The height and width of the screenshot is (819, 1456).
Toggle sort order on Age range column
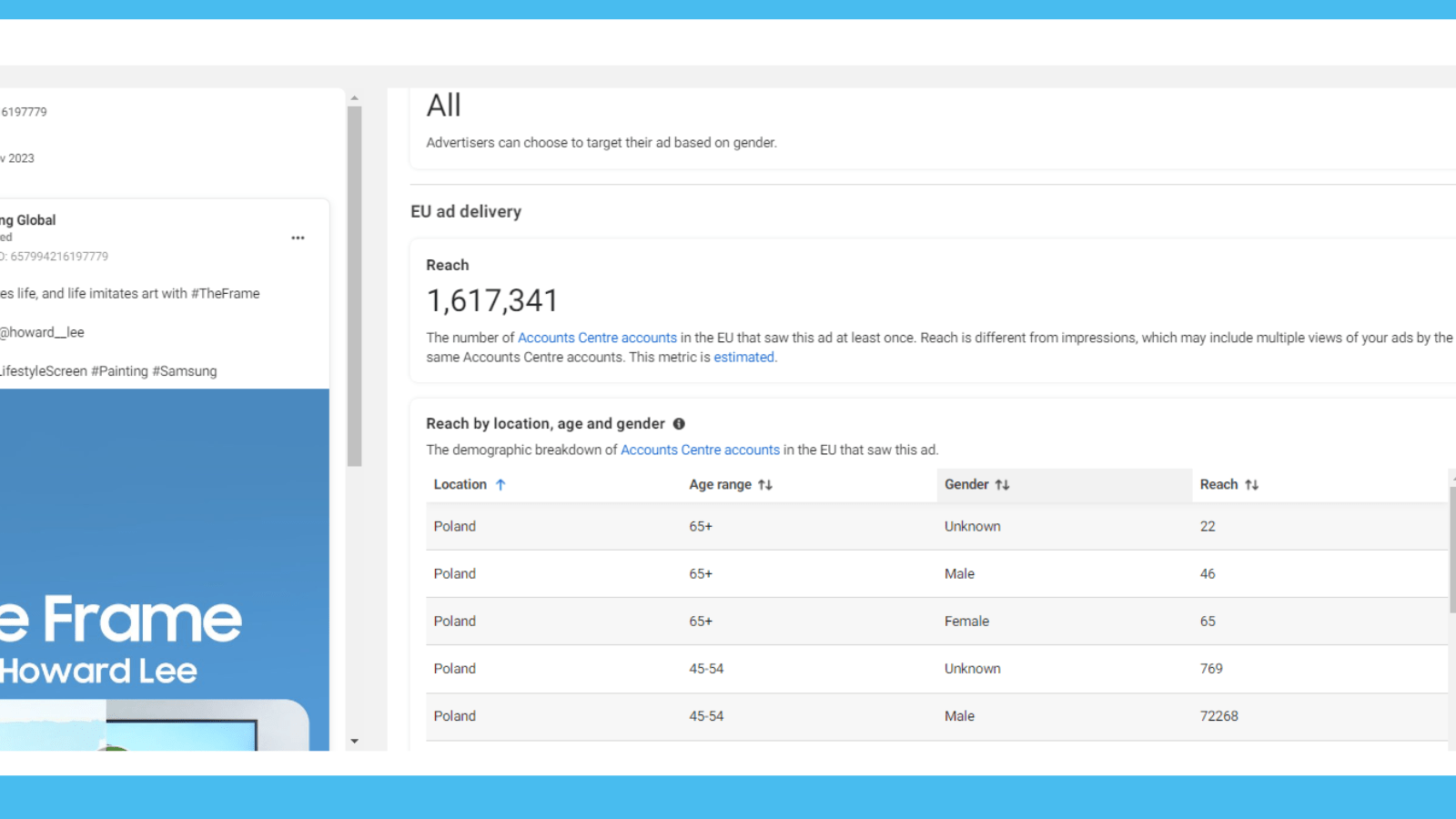(x=765, y=484)
